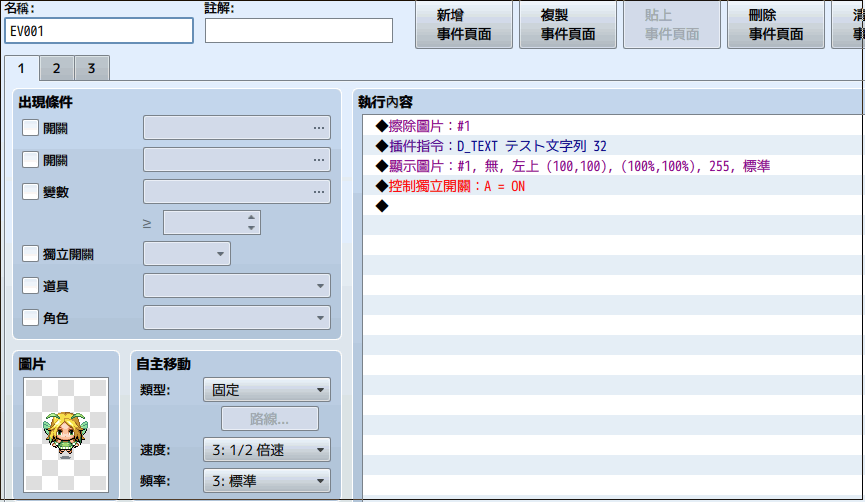Viewport: 865px width, 502px height.
Task: Open the 類型 movement type dropdown
Action: tap(267, 390)
